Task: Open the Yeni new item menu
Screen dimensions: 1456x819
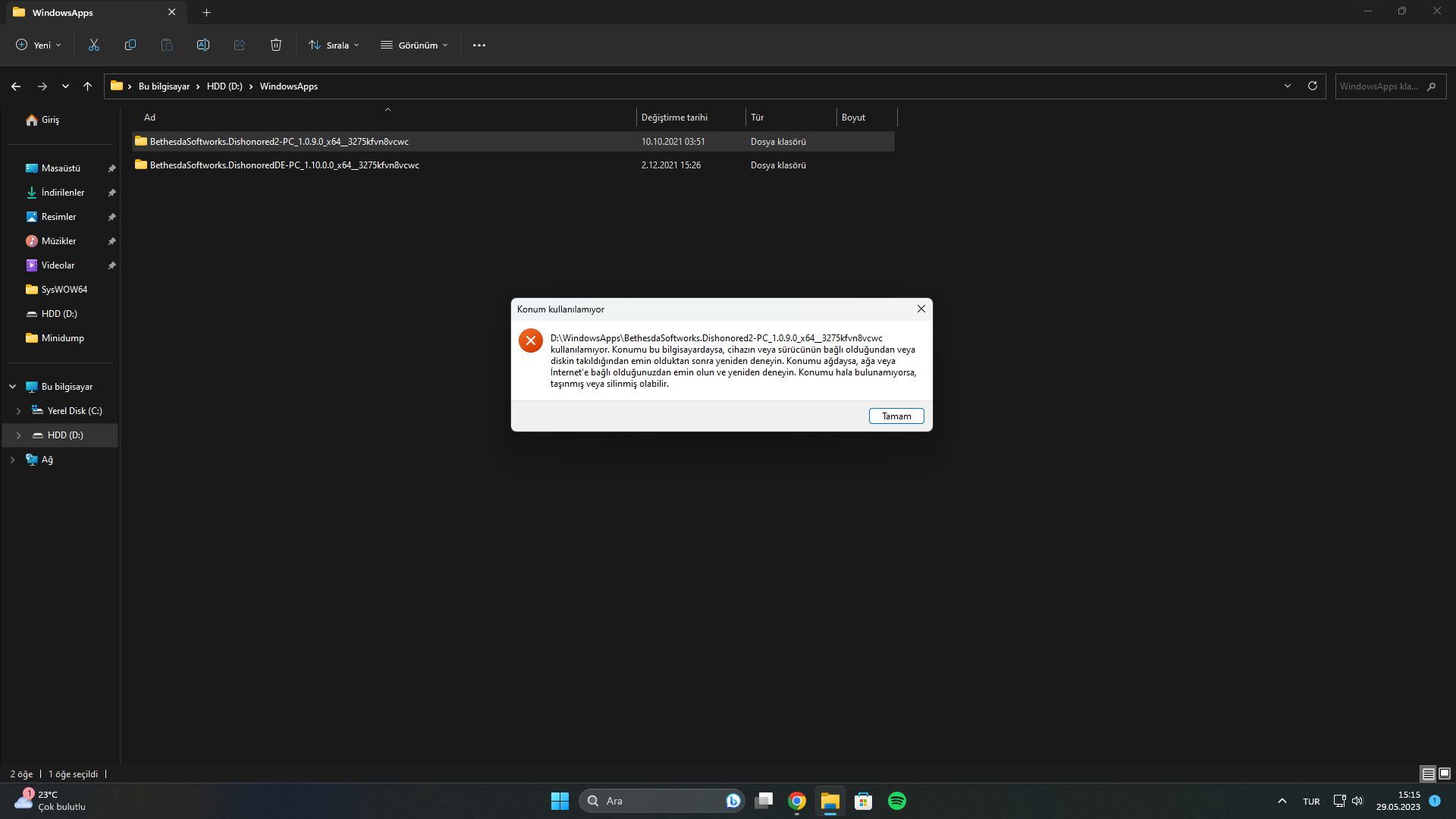Action: 39,45
